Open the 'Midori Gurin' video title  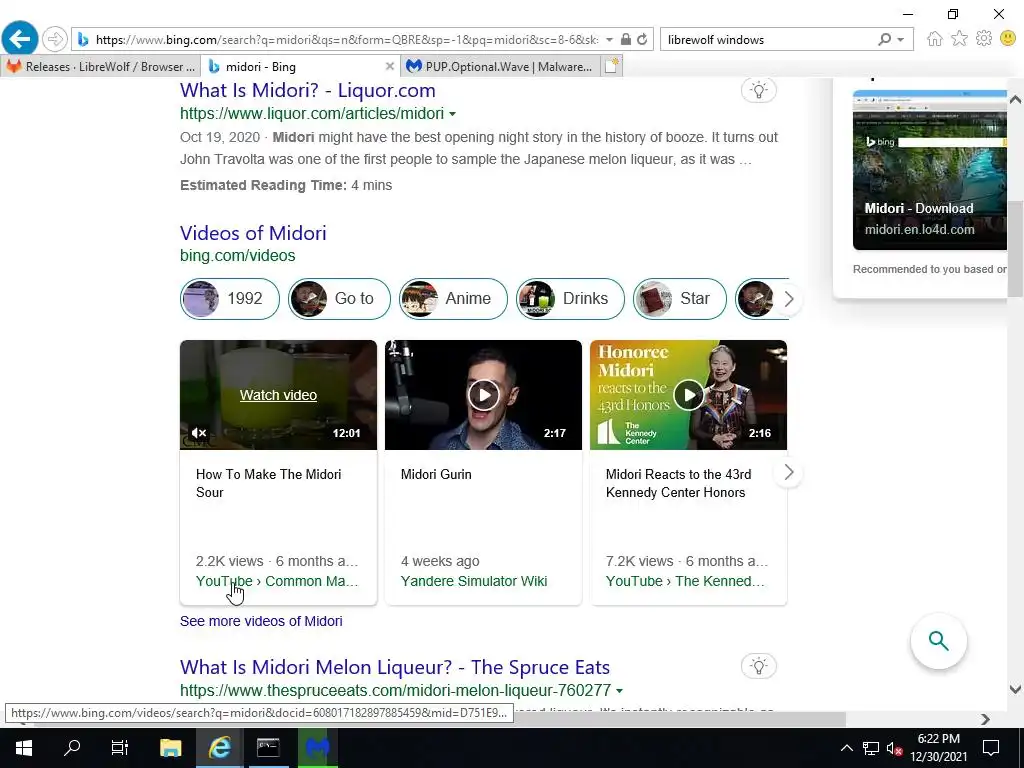(x=436, y=475)
